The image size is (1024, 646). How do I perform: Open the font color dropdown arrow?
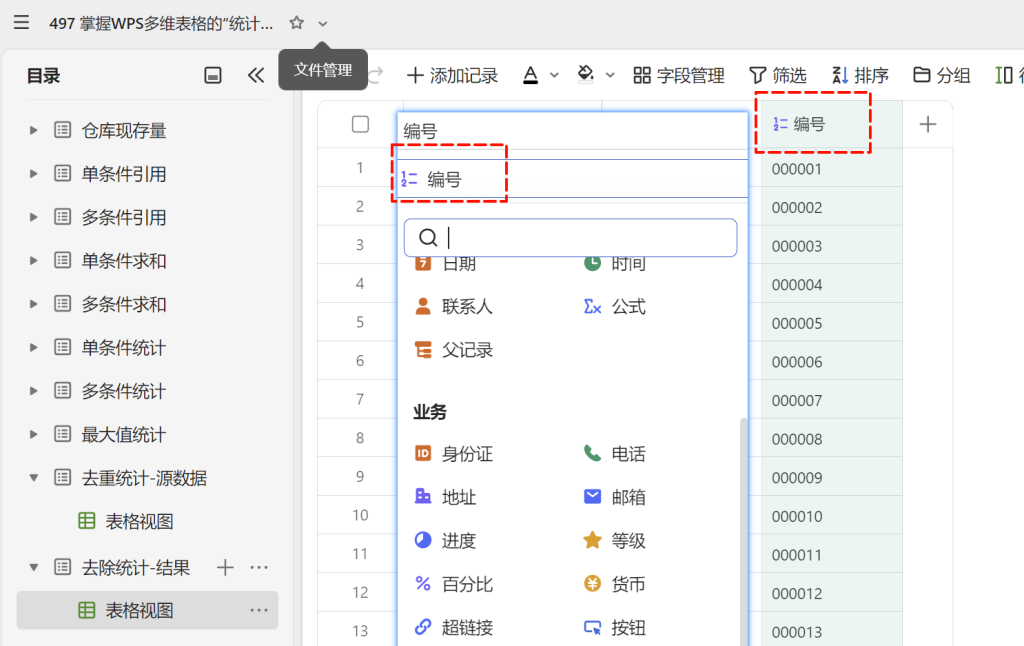point(554,76)
